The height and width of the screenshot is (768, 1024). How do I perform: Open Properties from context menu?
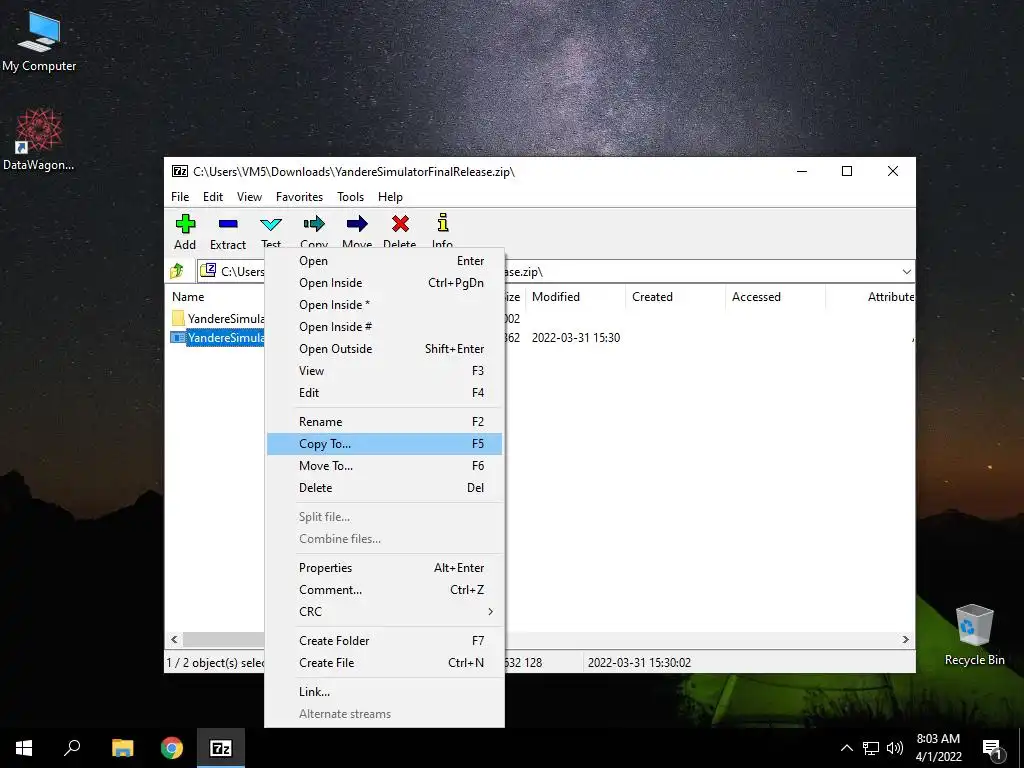click(x=385, y=568)
